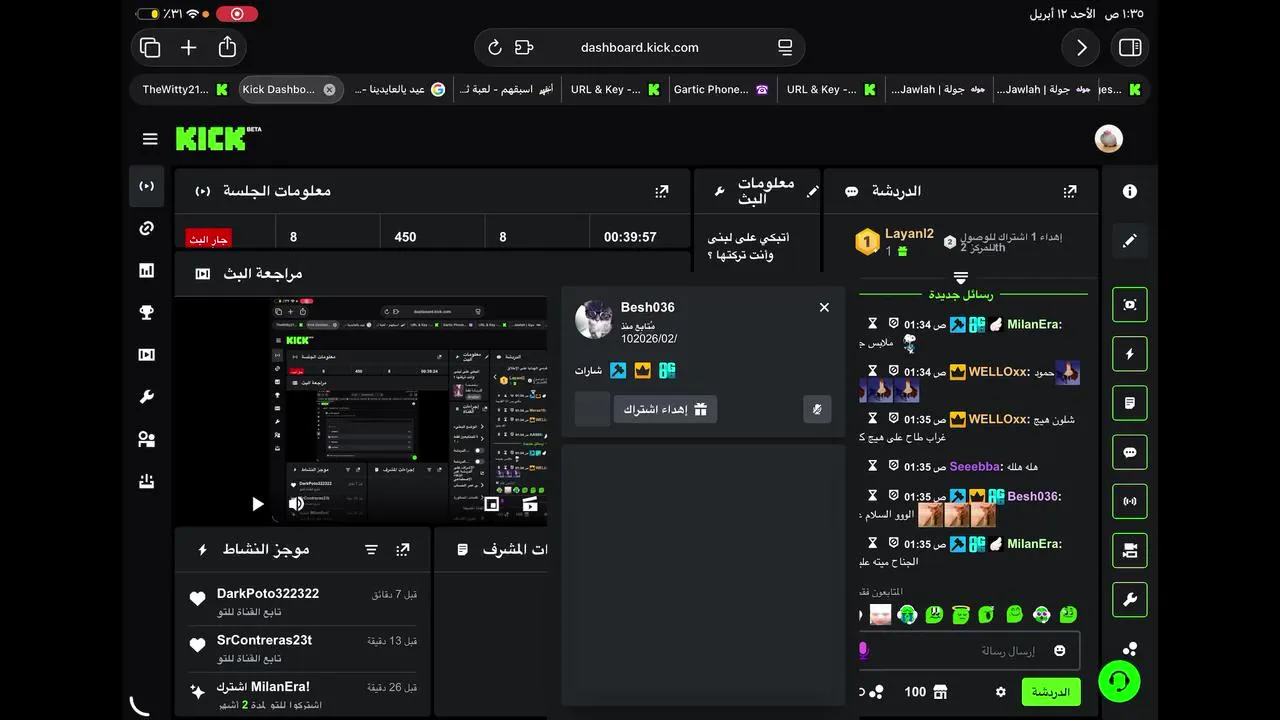Open the emoji picker in chat
This screenshot has width=1280, height=720.
(x=1059, y=651)
